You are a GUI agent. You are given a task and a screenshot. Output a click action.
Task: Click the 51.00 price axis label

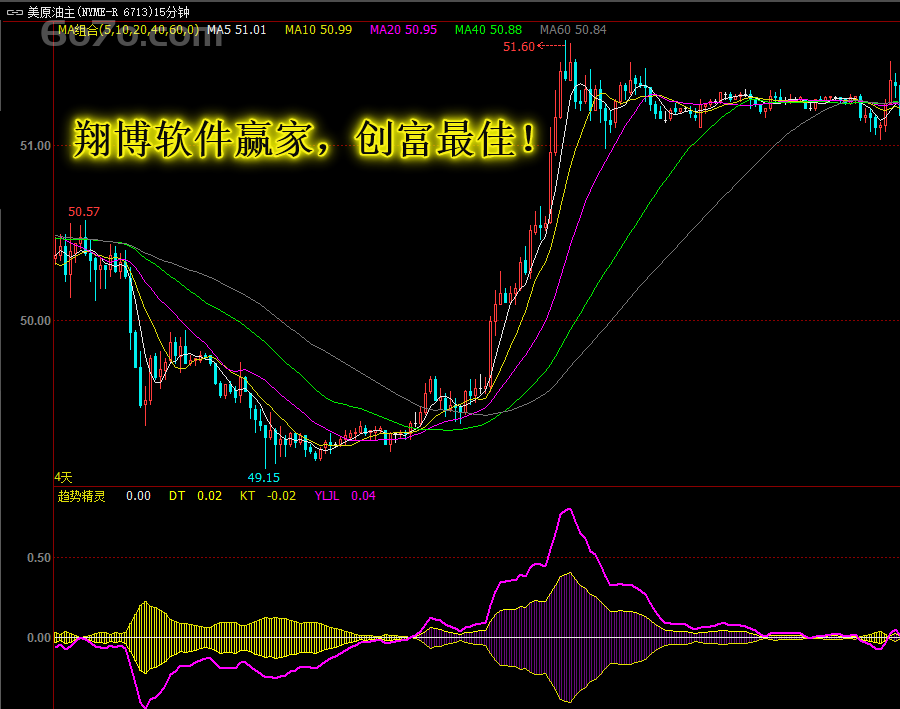(36, 146)
